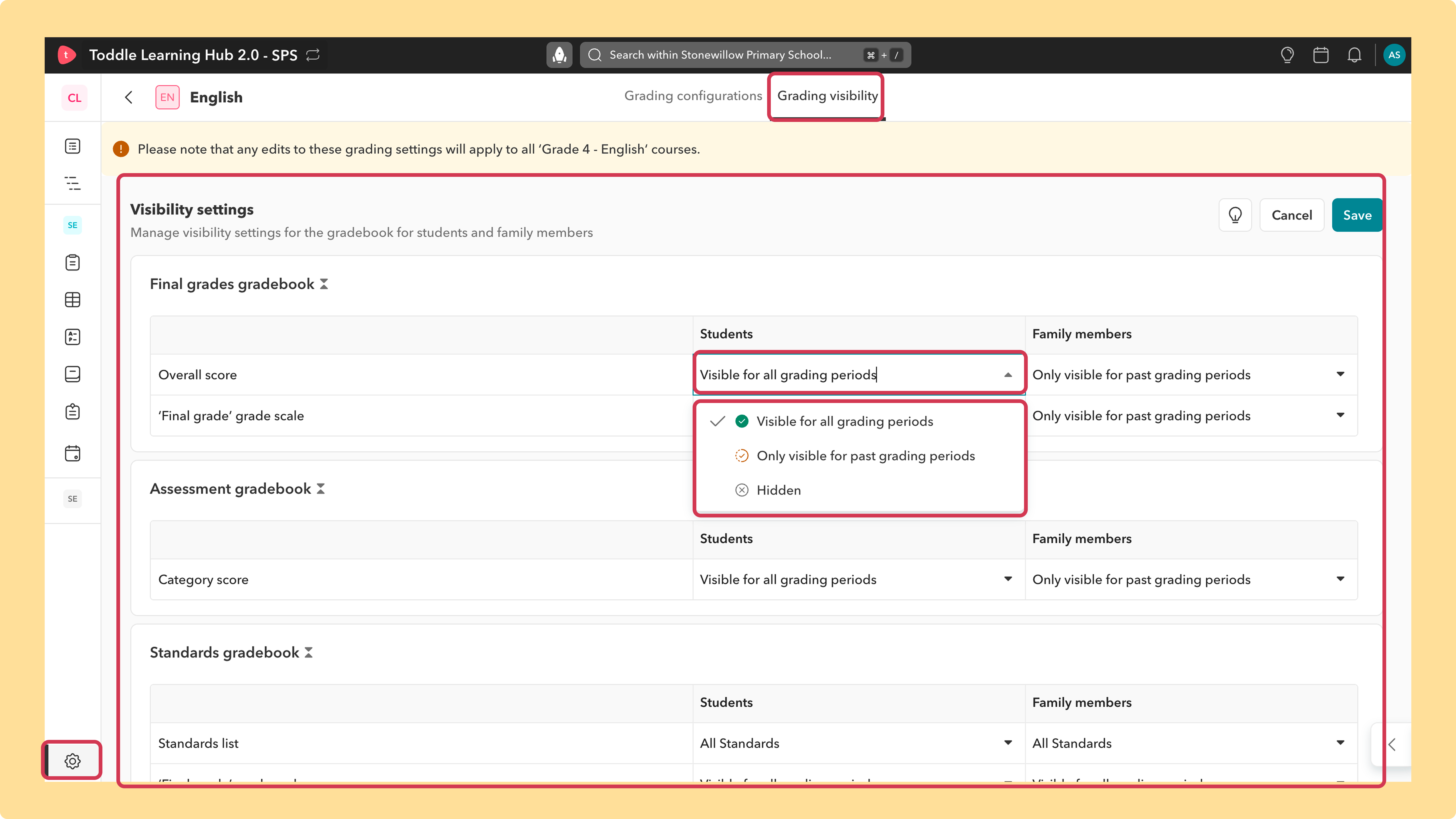The height and width of the screenshot is (819, 1456).
Task: Click 'Students' header in Final grades table
Action: pos(726,334)
